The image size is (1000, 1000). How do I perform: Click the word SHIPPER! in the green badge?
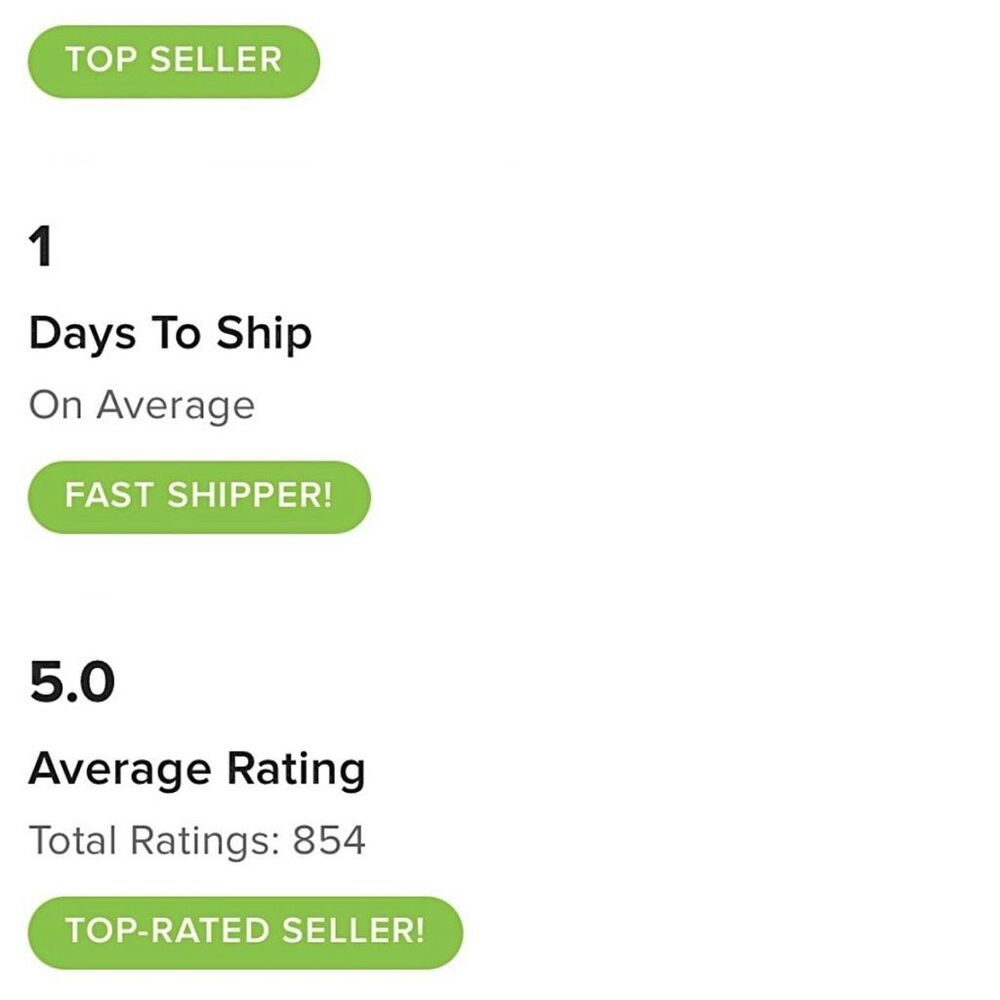pyautogui.click(x=249, y=496)
